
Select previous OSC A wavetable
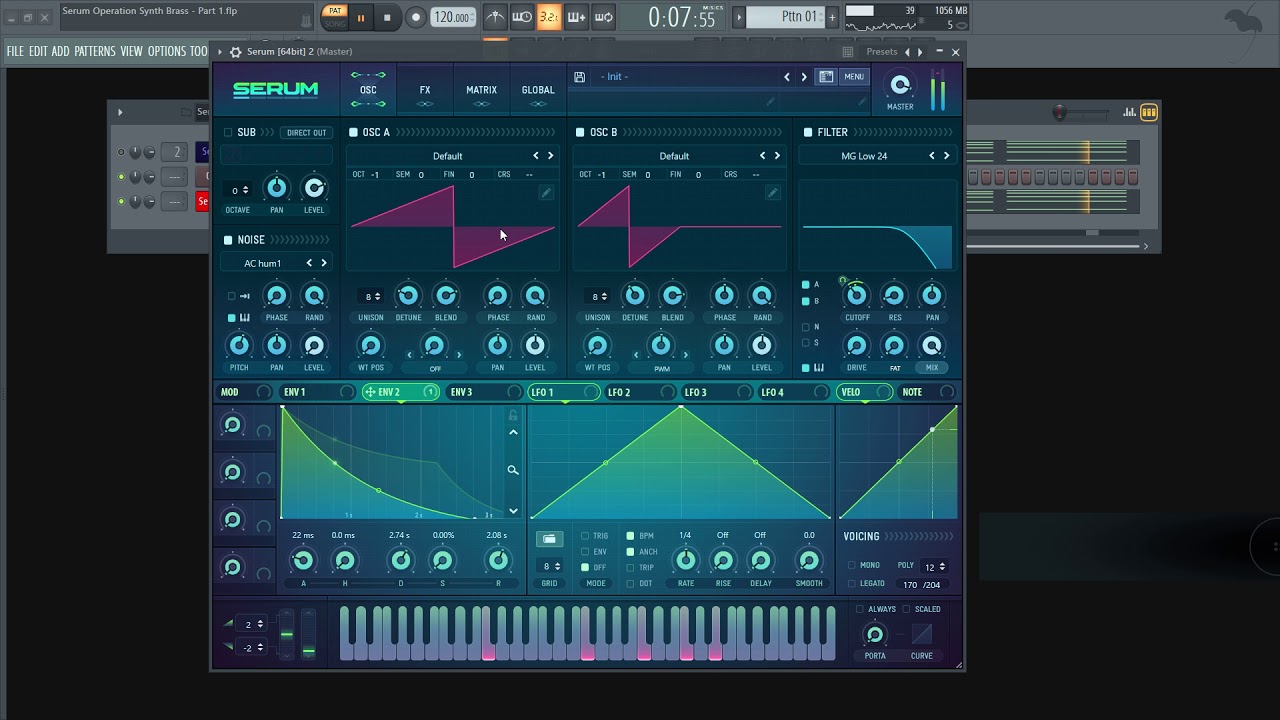point(536,156)
